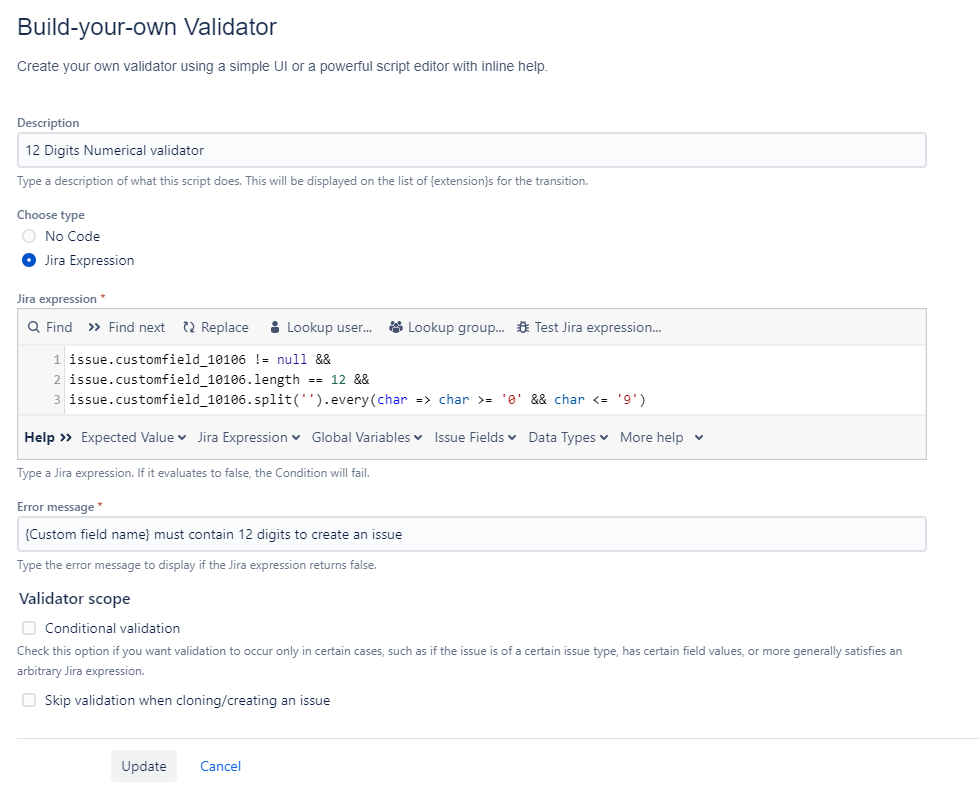Click the Find next double-arrow icon
This screenshot has height=792, width=979.
(94, 327)
